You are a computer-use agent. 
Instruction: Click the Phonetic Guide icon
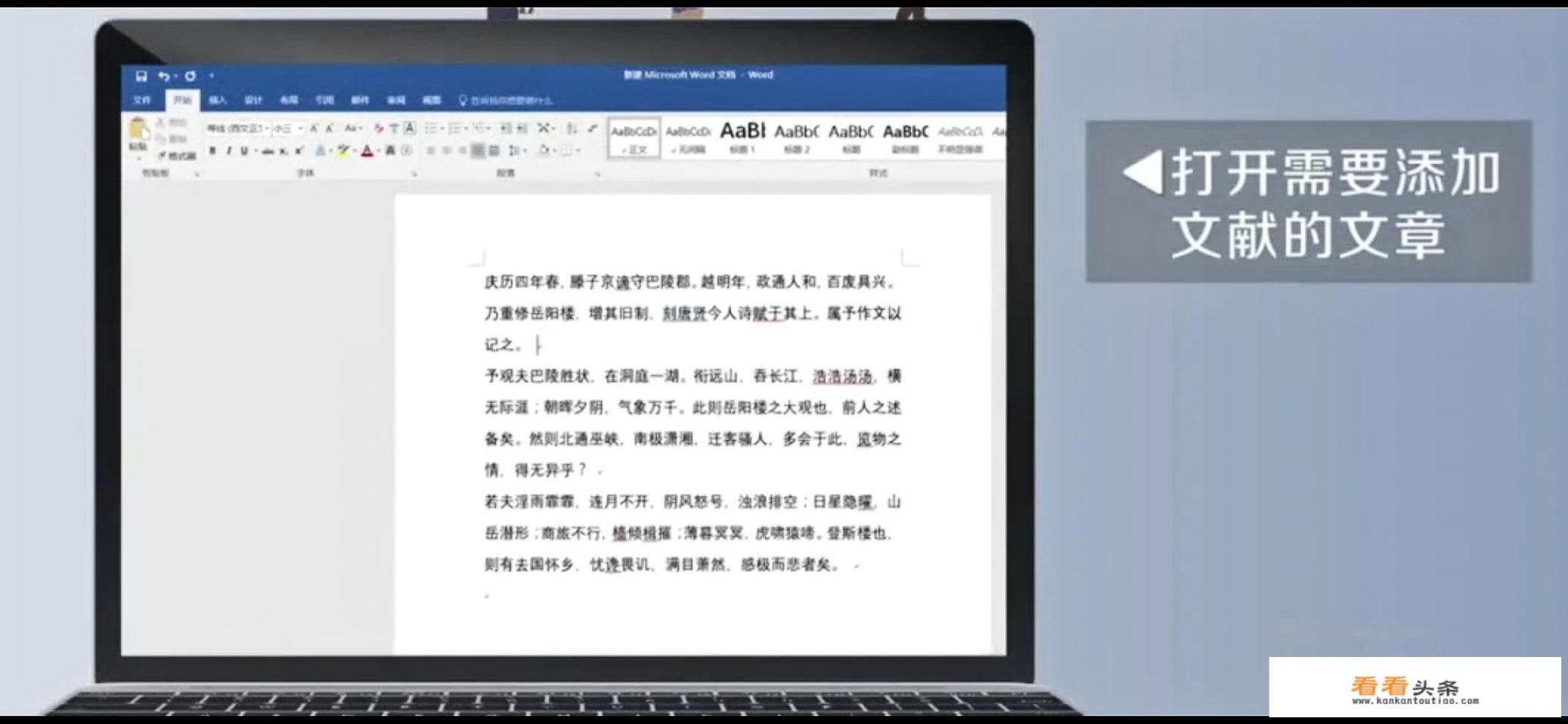394,129
